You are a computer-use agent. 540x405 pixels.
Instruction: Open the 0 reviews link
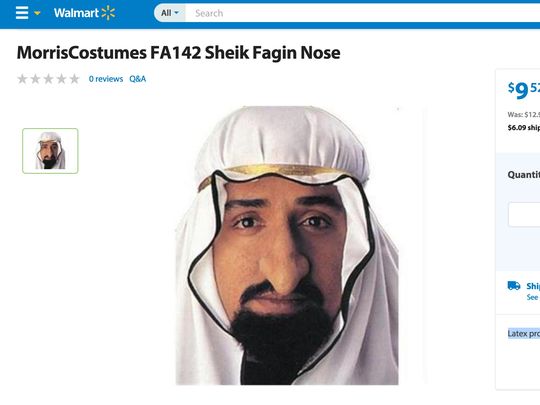point(106,79)
